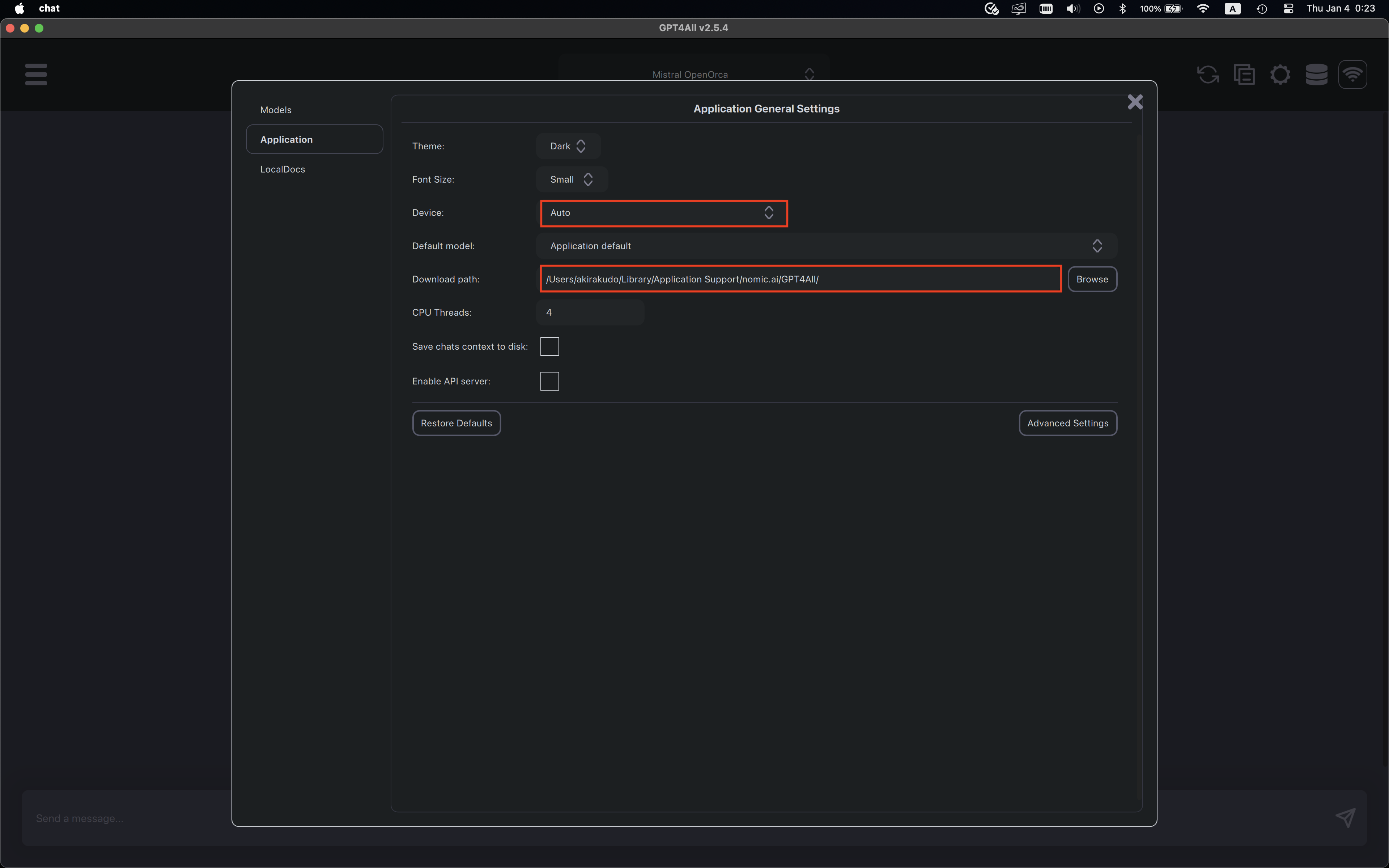This screenshot has height=868, width=1389.
Task: Click Restore Defaults button
Action: (456, 423)
